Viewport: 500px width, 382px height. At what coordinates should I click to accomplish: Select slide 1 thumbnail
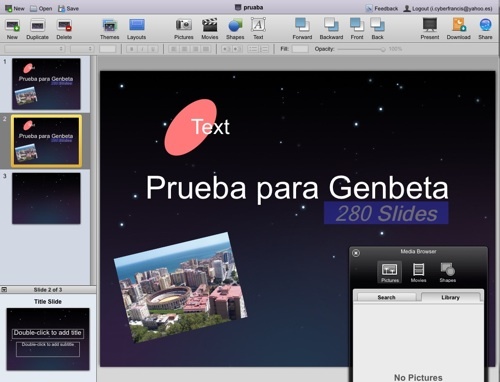[x=46, y=84]
